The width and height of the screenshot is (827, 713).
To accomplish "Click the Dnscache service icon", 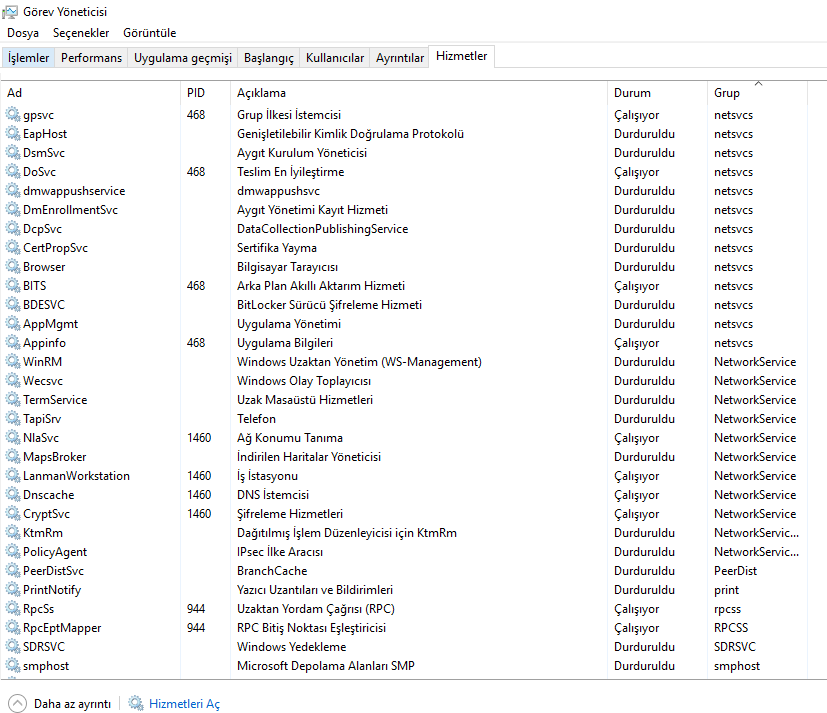I will [13, 494].
